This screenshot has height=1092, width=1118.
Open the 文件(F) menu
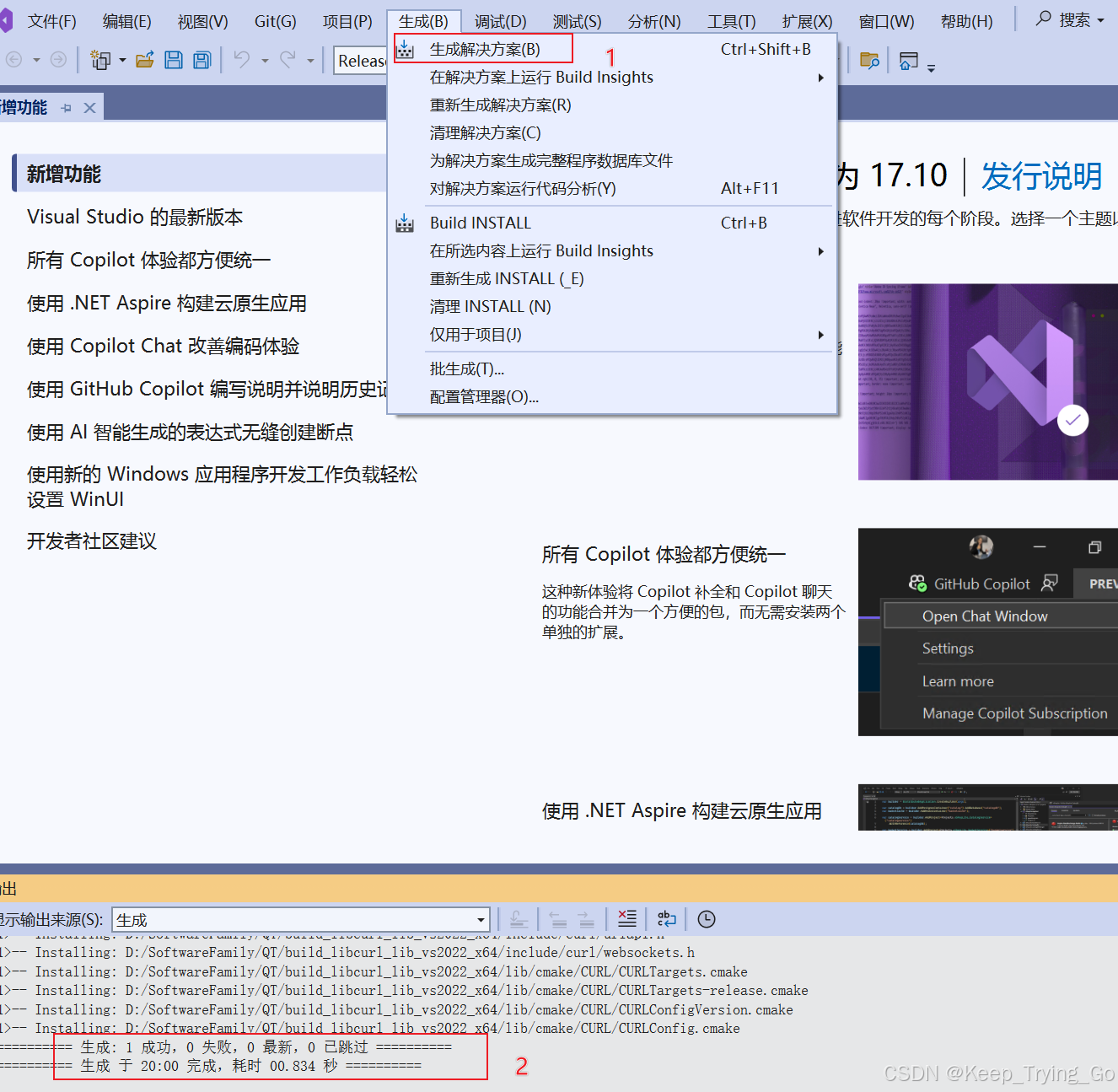(x=52, y=21)
